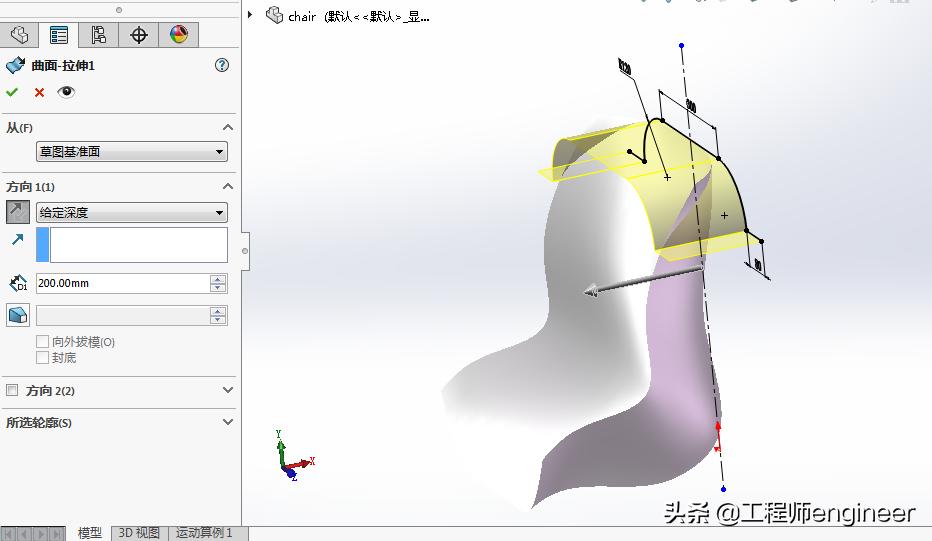The image size is (932, 541).
Task: Increase the depth value with up spinner
Action: 218,279
